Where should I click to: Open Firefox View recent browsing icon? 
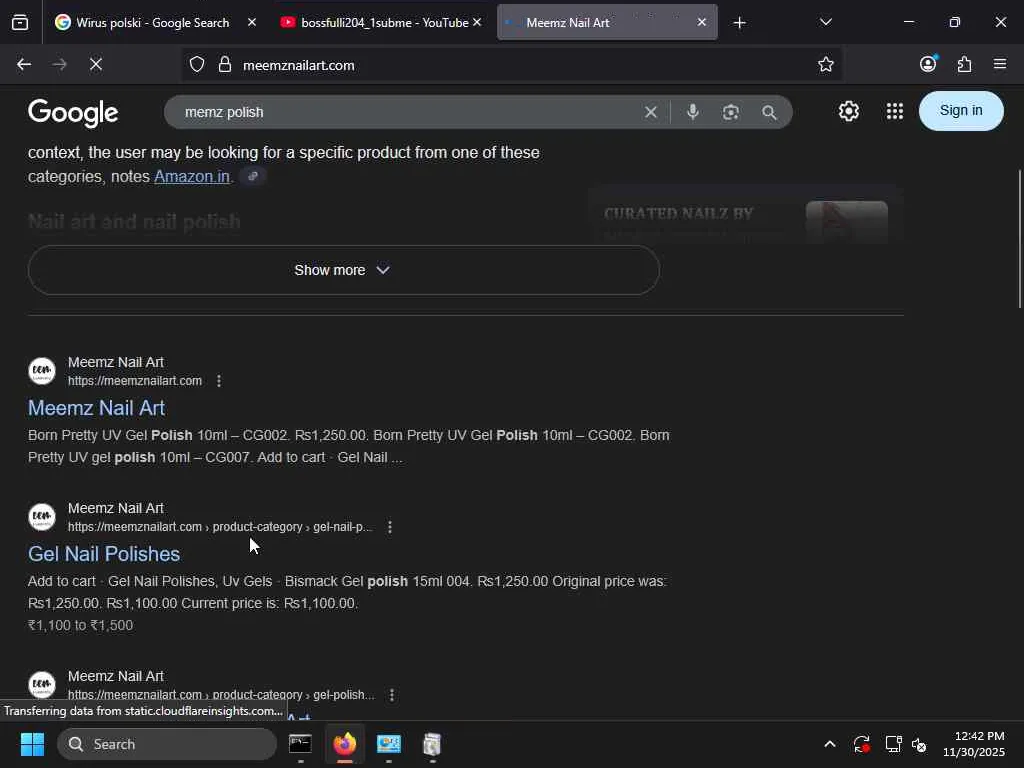click(20, 22)
